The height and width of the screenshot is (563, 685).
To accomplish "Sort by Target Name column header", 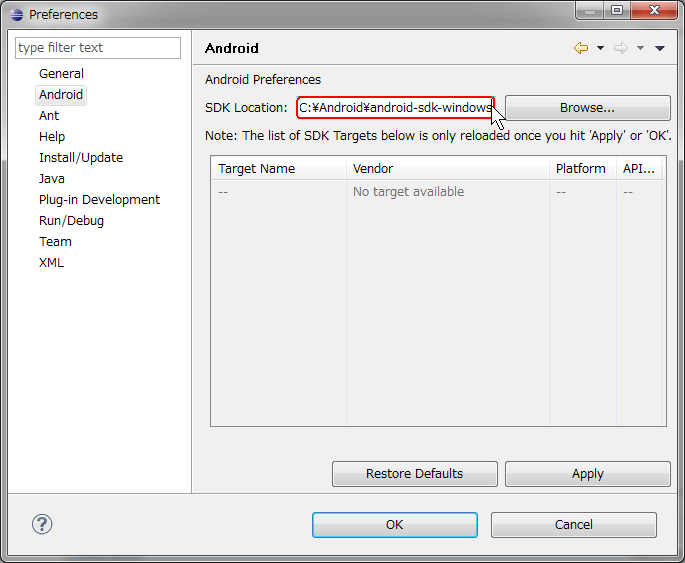I will pos(279,169).
